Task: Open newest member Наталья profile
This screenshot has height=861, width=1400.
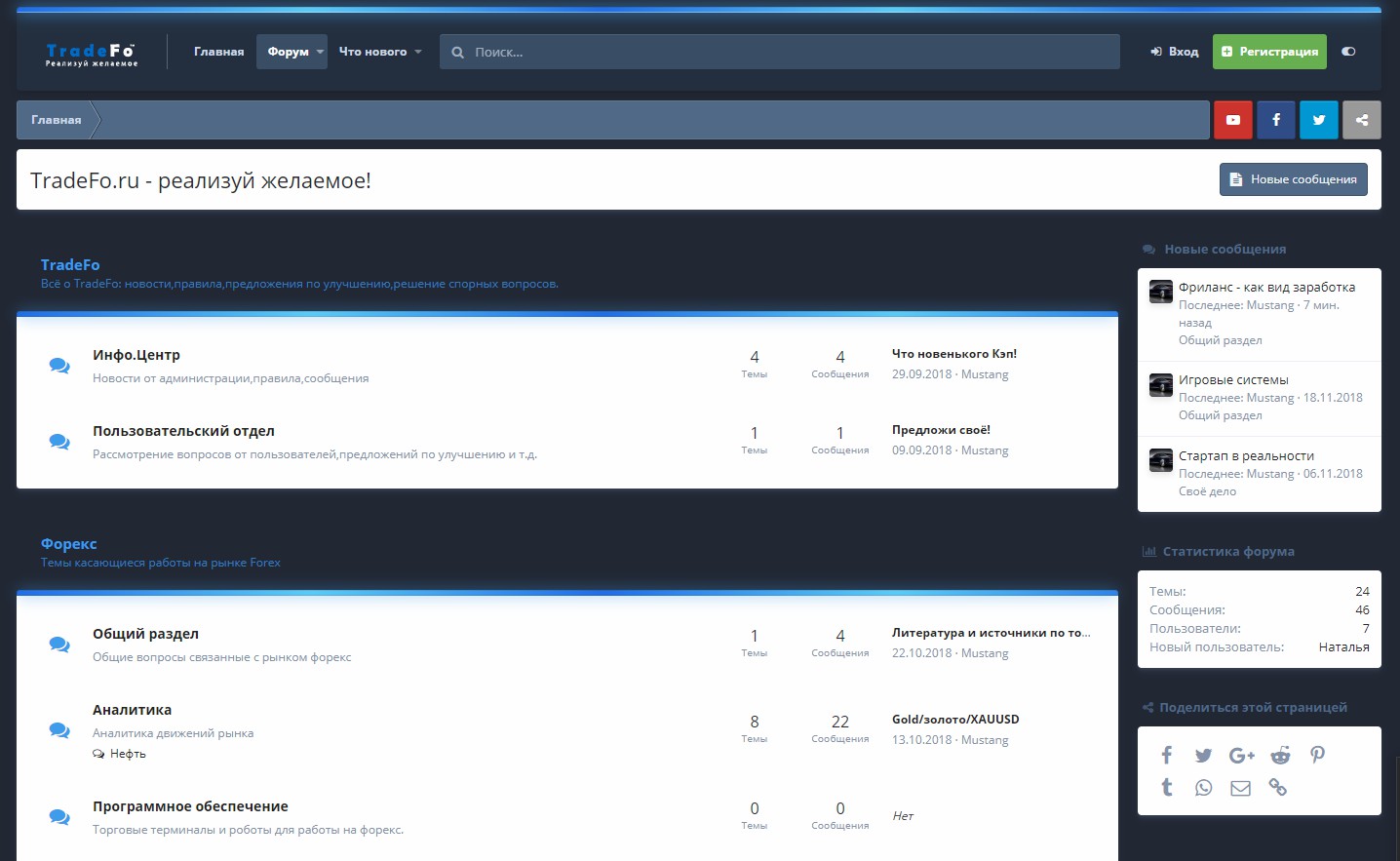Action: pos(1343,647)
